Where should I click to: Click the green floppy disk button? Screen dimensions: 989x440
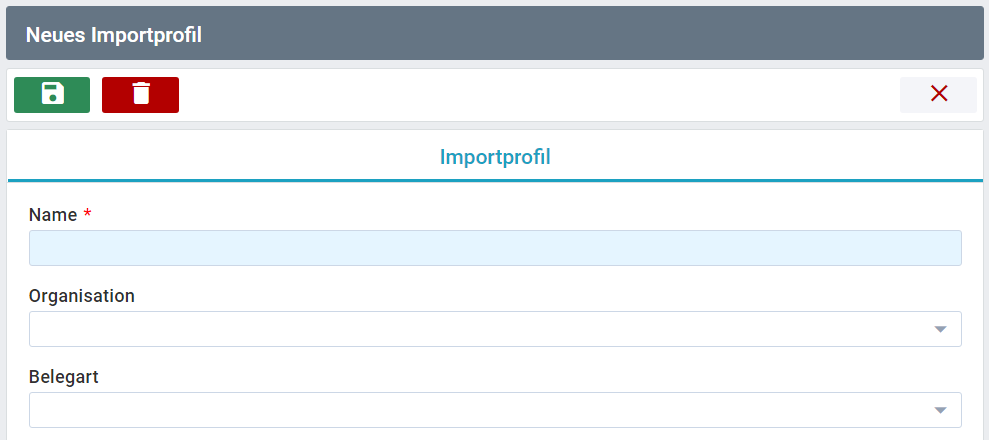pyautogui.click(x=52, y=95)
